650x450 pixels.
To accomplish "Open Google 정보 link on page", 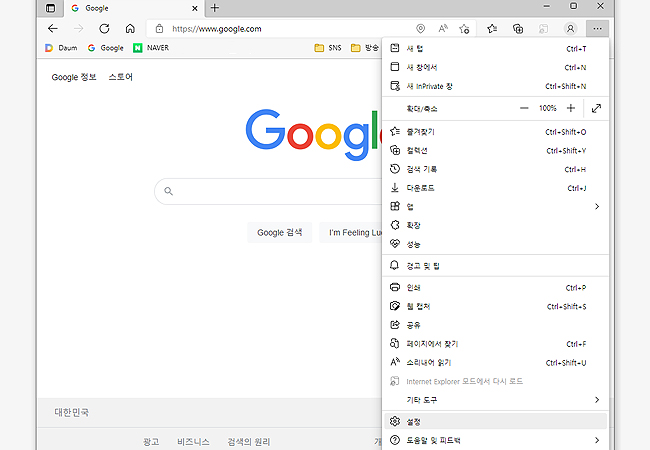I will tap(74, 77).
